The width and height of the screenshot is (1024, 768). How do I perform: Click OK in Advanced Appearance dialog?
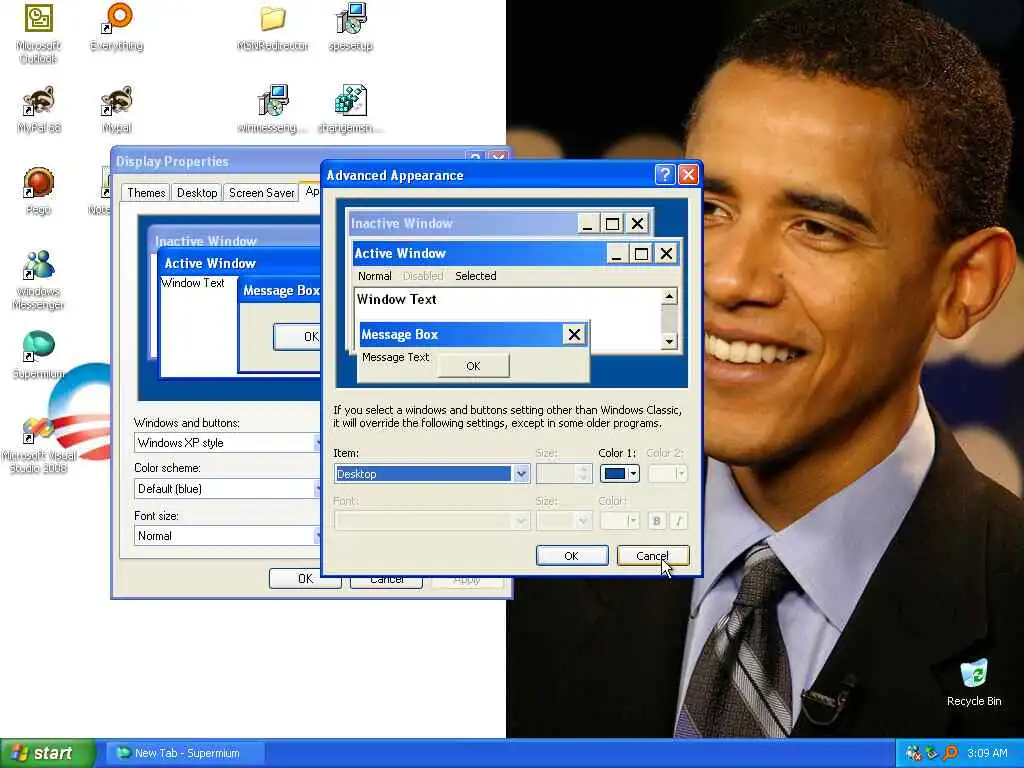pyautogui.click(x=571, y=556)
